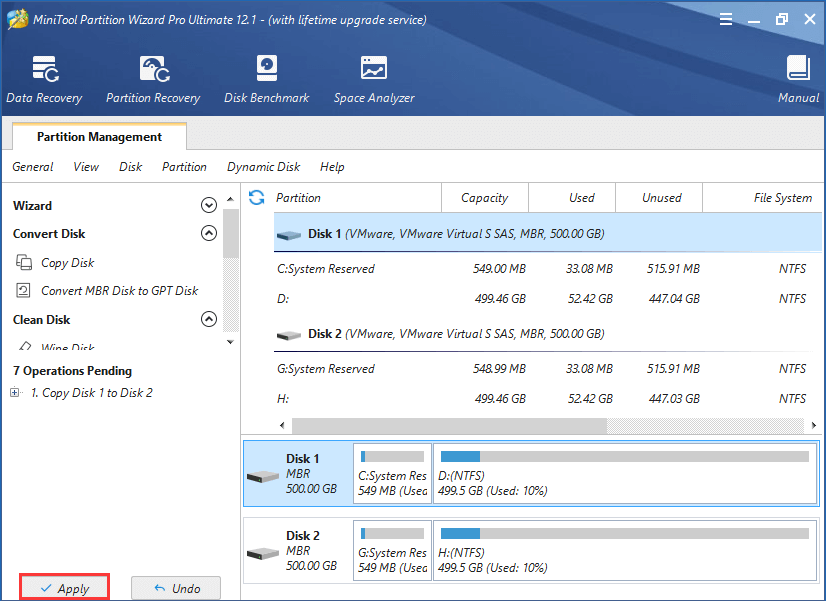The height and width of the screenshot is (601, 826).
Task: Select the G:System Reserved partition row
Action: pyautogui.click(x=548, y=369)
